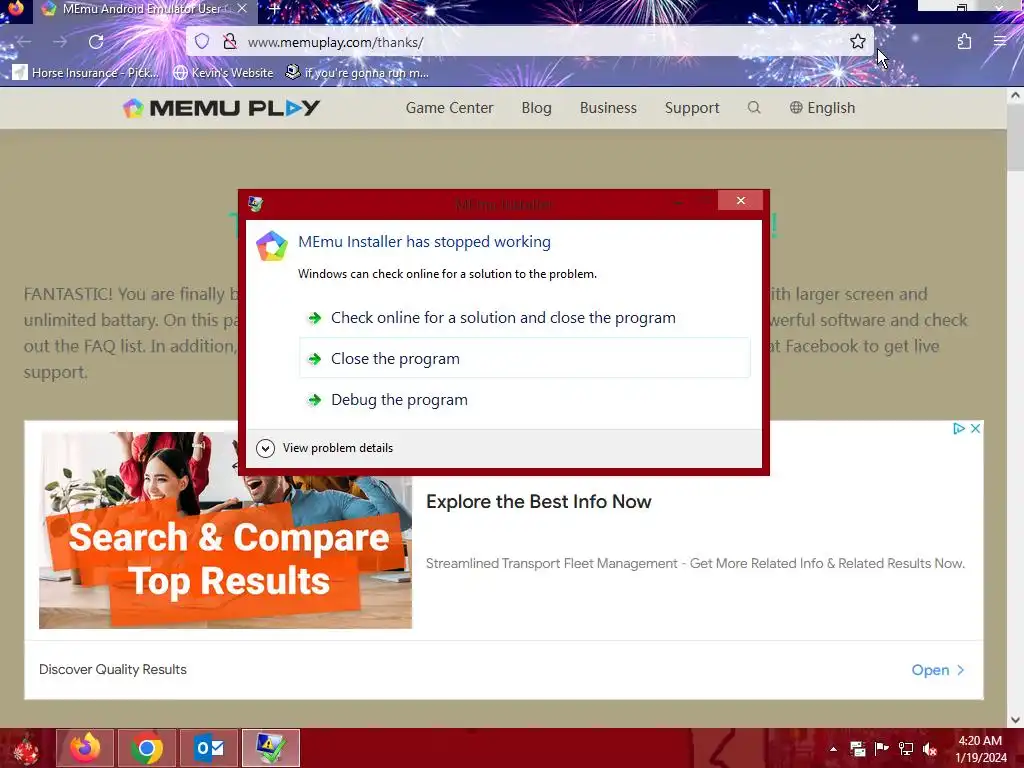Open Outlook from the taskbar

pos(209,748)
